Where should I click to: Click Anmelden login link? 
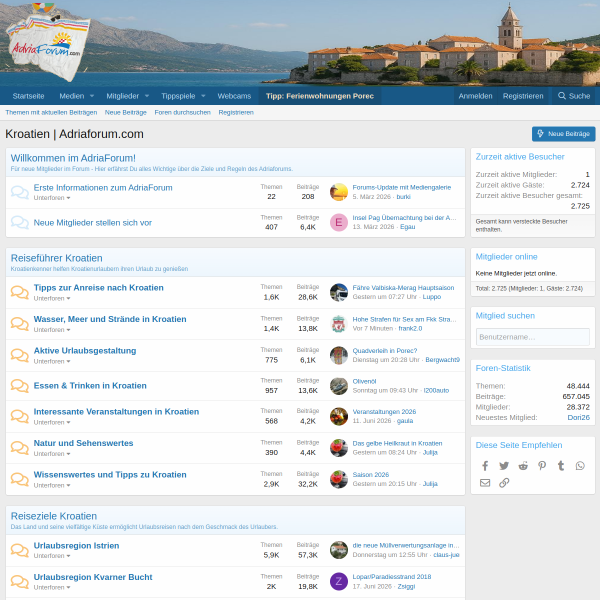(x=475, y=96)
